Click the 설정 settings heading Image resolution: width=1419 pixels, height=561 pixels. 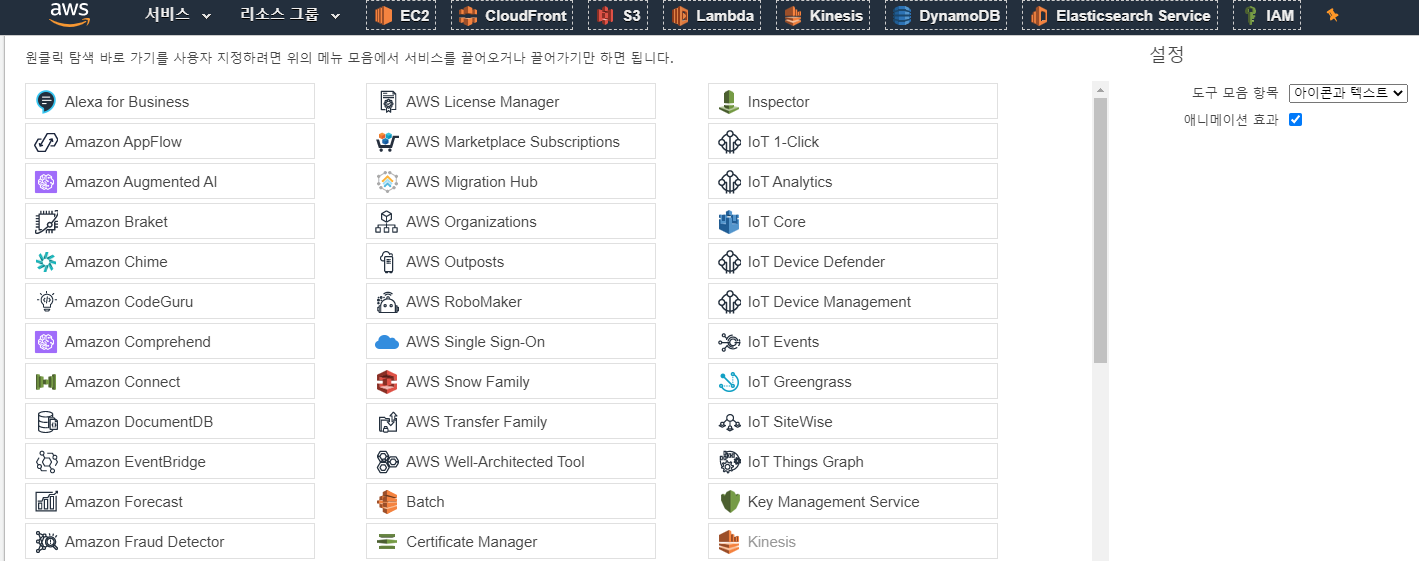1167,55
